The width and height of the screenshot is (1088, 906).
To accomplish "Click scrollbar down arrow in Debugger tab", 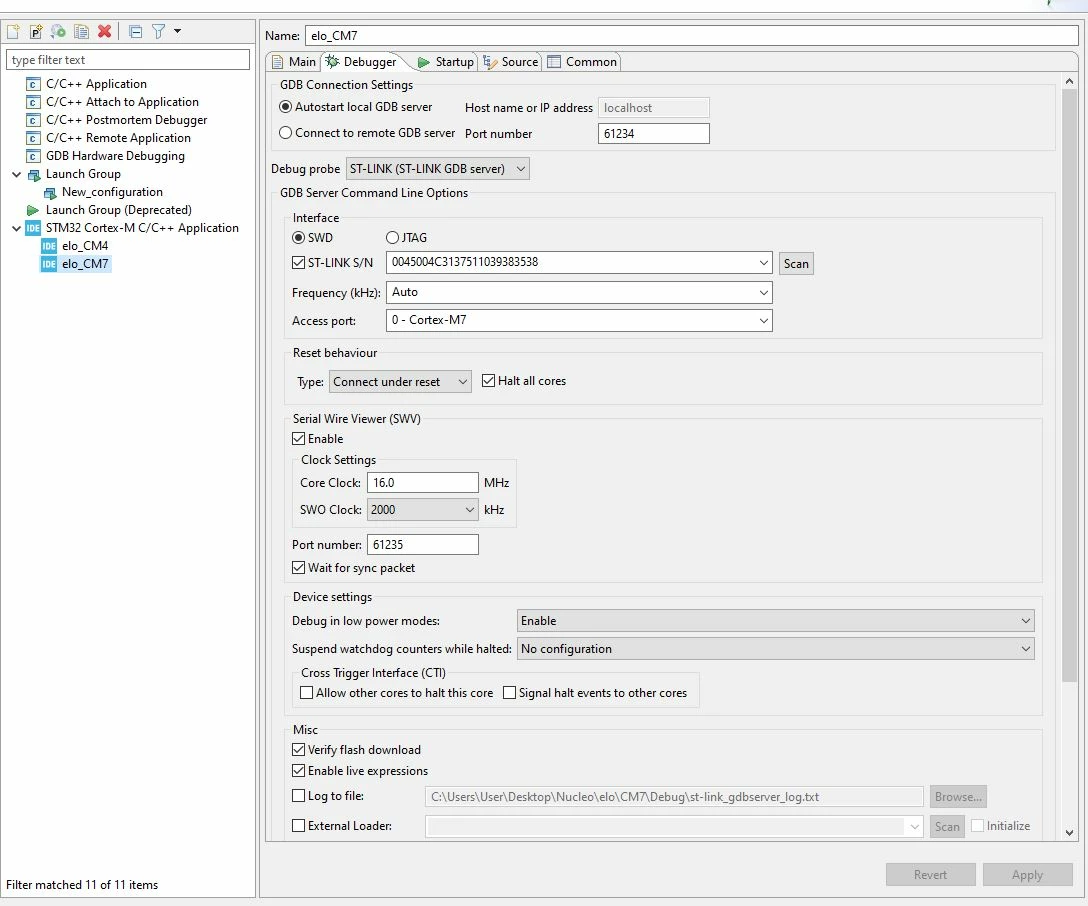I will 1069,832.
